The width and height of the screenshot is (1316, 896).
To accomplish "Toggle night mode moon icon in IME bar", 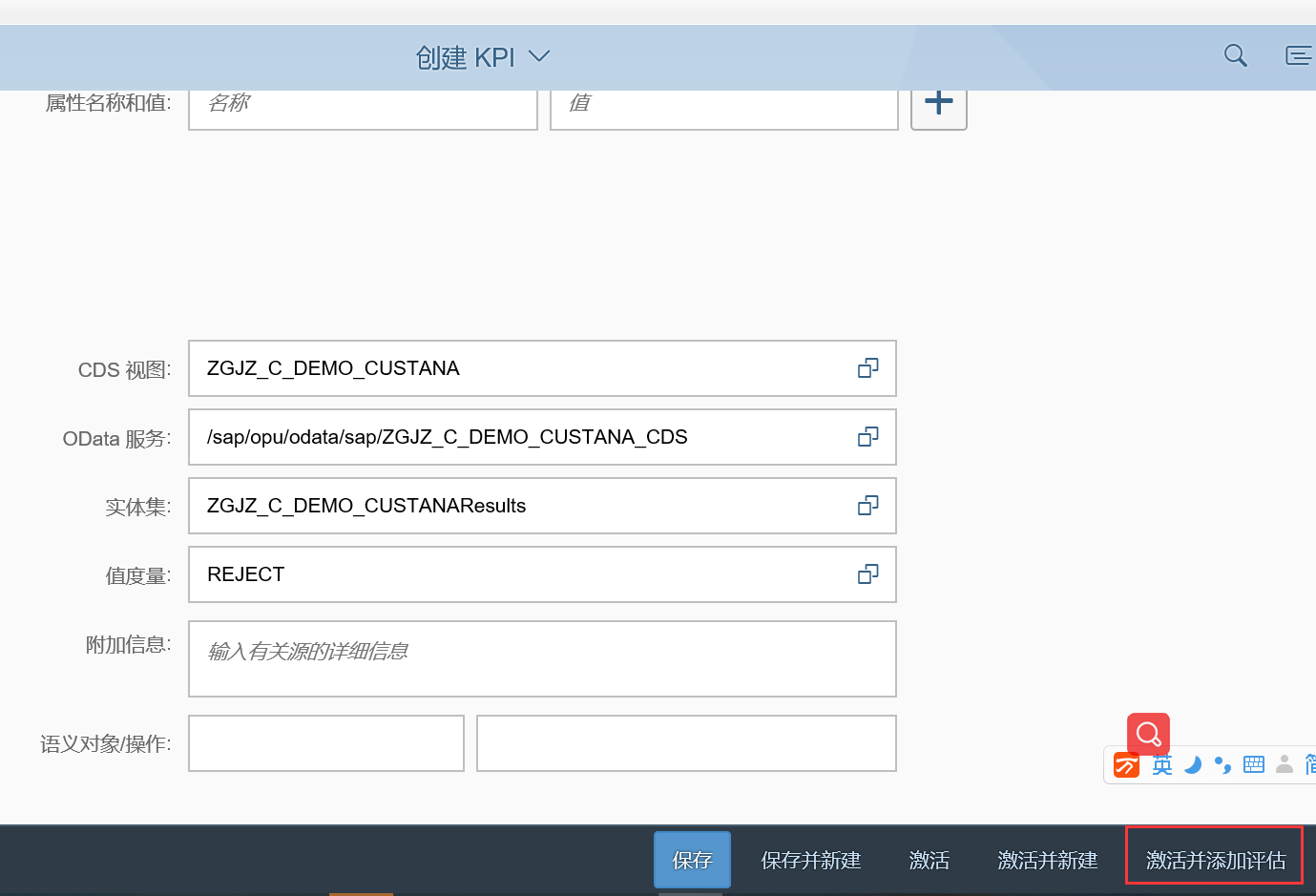I will 1193,763.
